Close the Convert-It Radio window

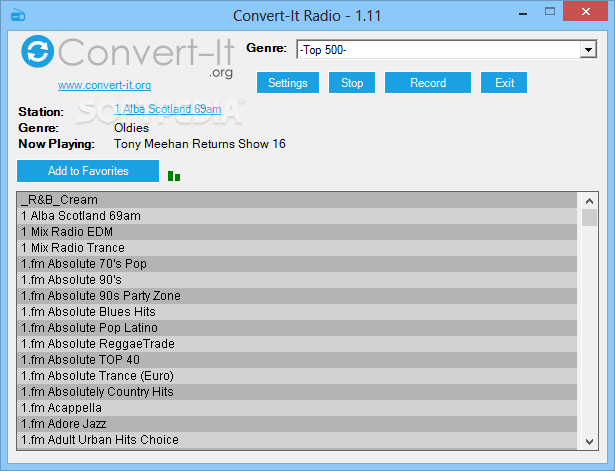(x=586, y=11)
